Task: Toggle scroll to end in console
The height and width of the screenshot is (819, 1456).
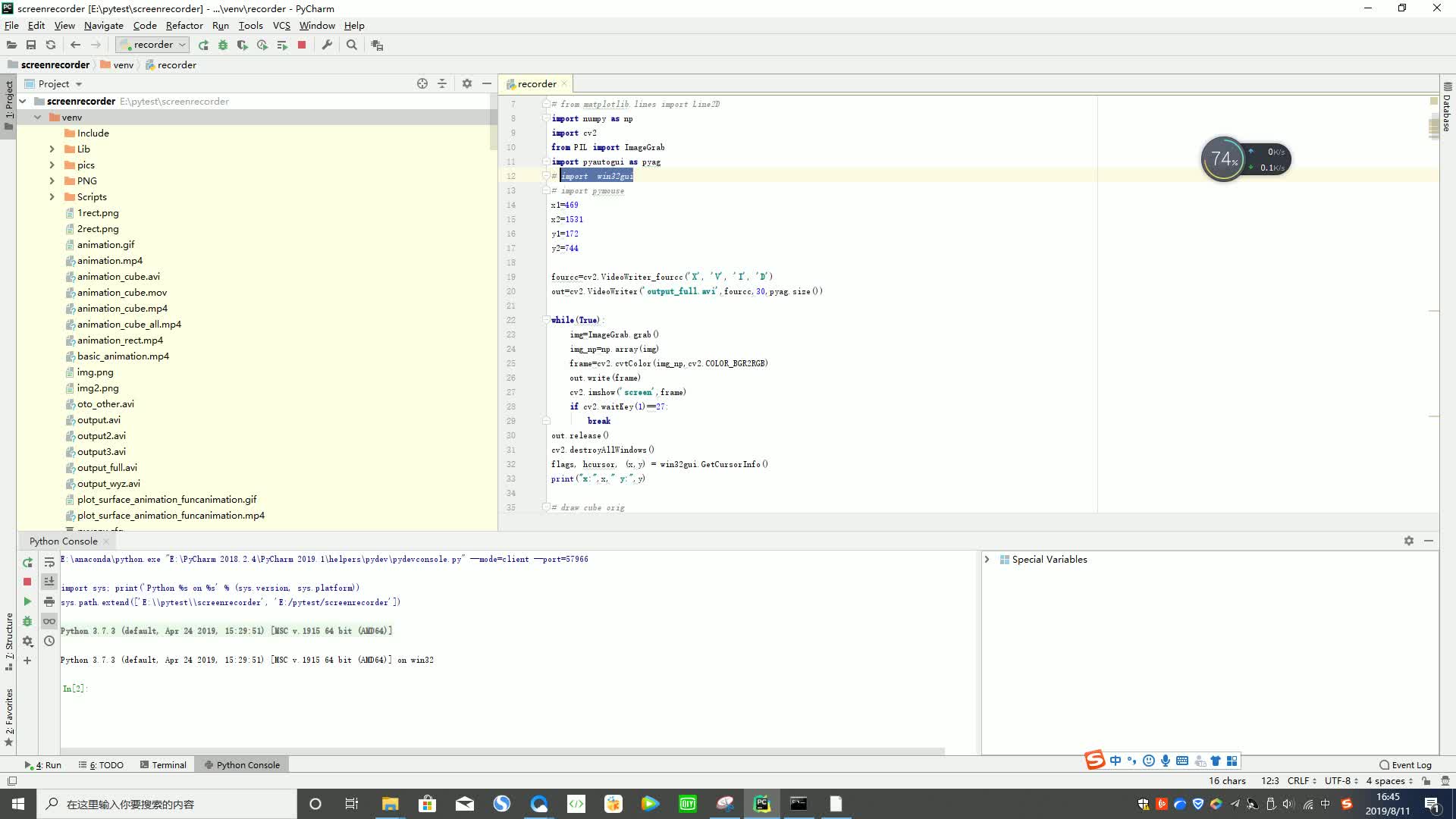Action: 49,582
